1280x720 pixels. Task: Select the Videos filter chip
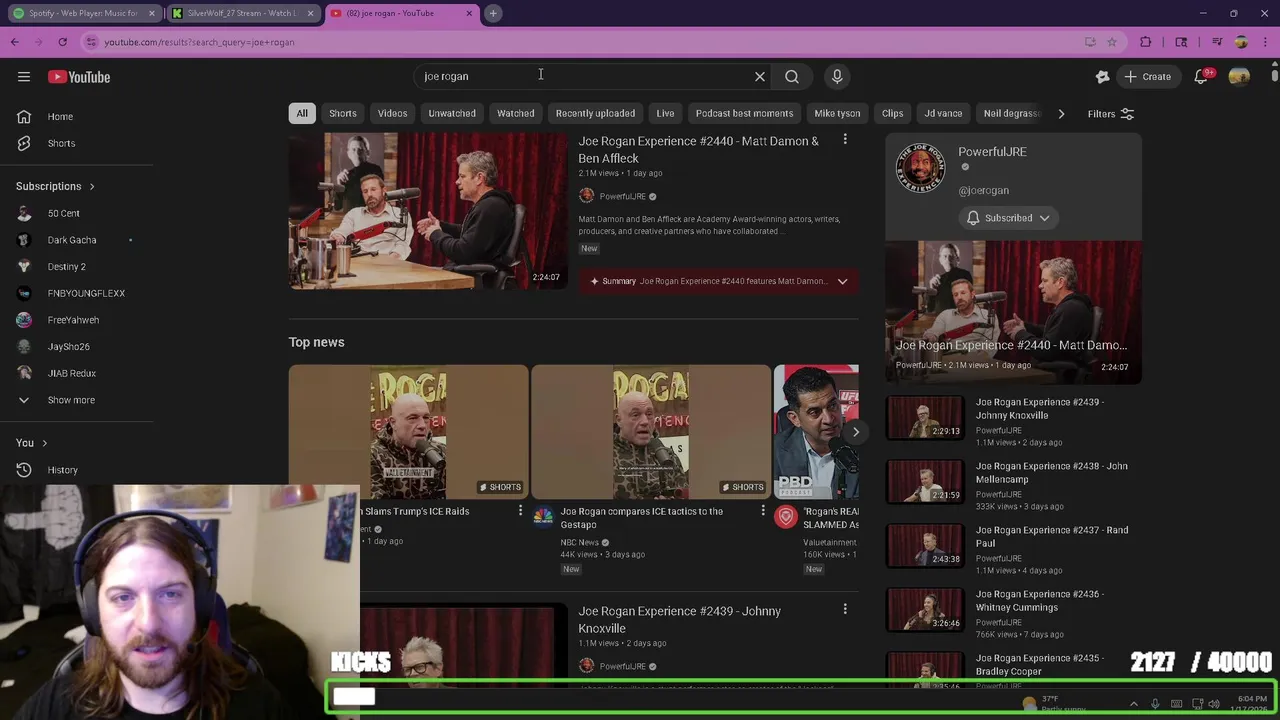click(x=392, y=113)
